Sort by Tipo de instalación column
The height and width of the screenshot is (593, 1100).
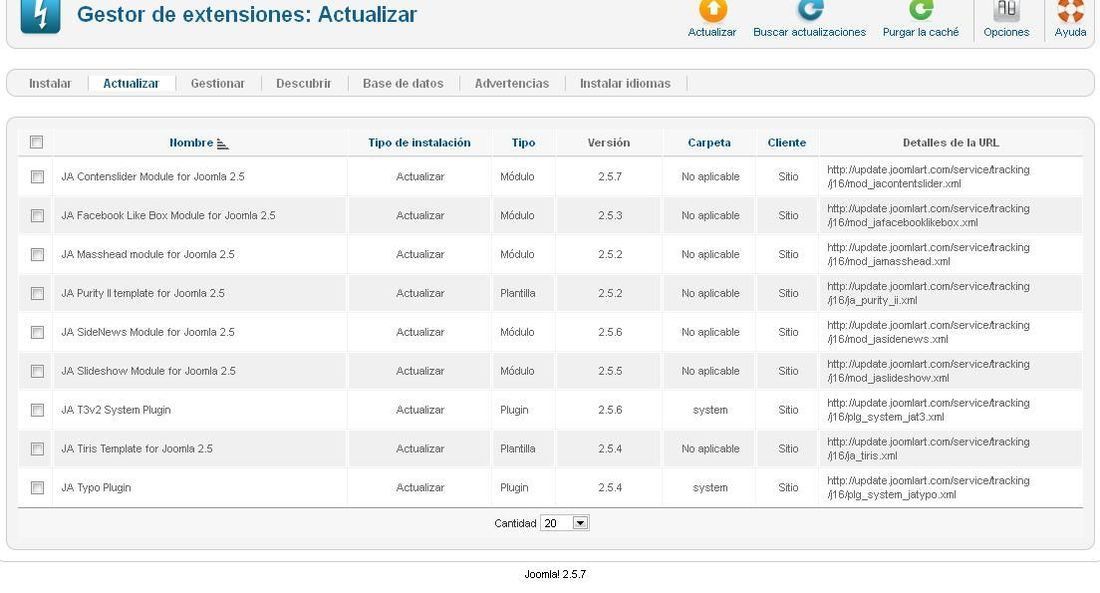420,142
